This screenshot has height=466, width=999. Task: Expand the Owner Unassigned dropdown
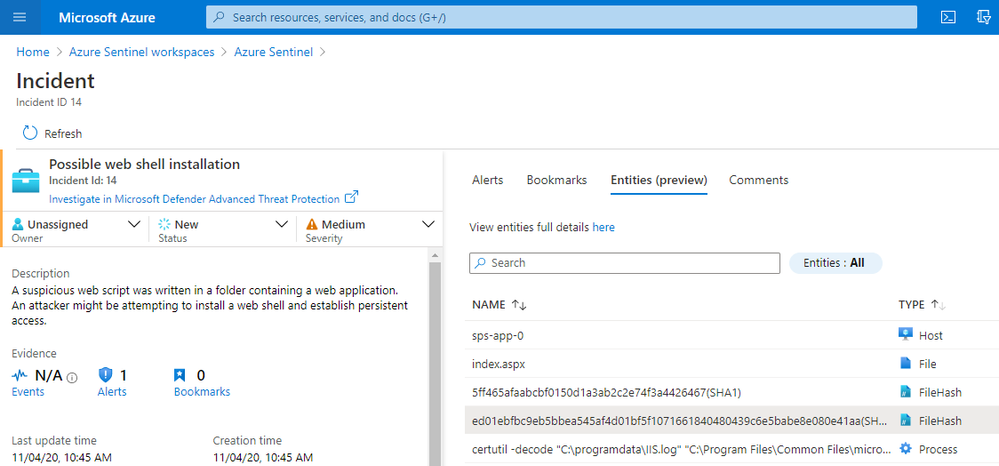134,224
